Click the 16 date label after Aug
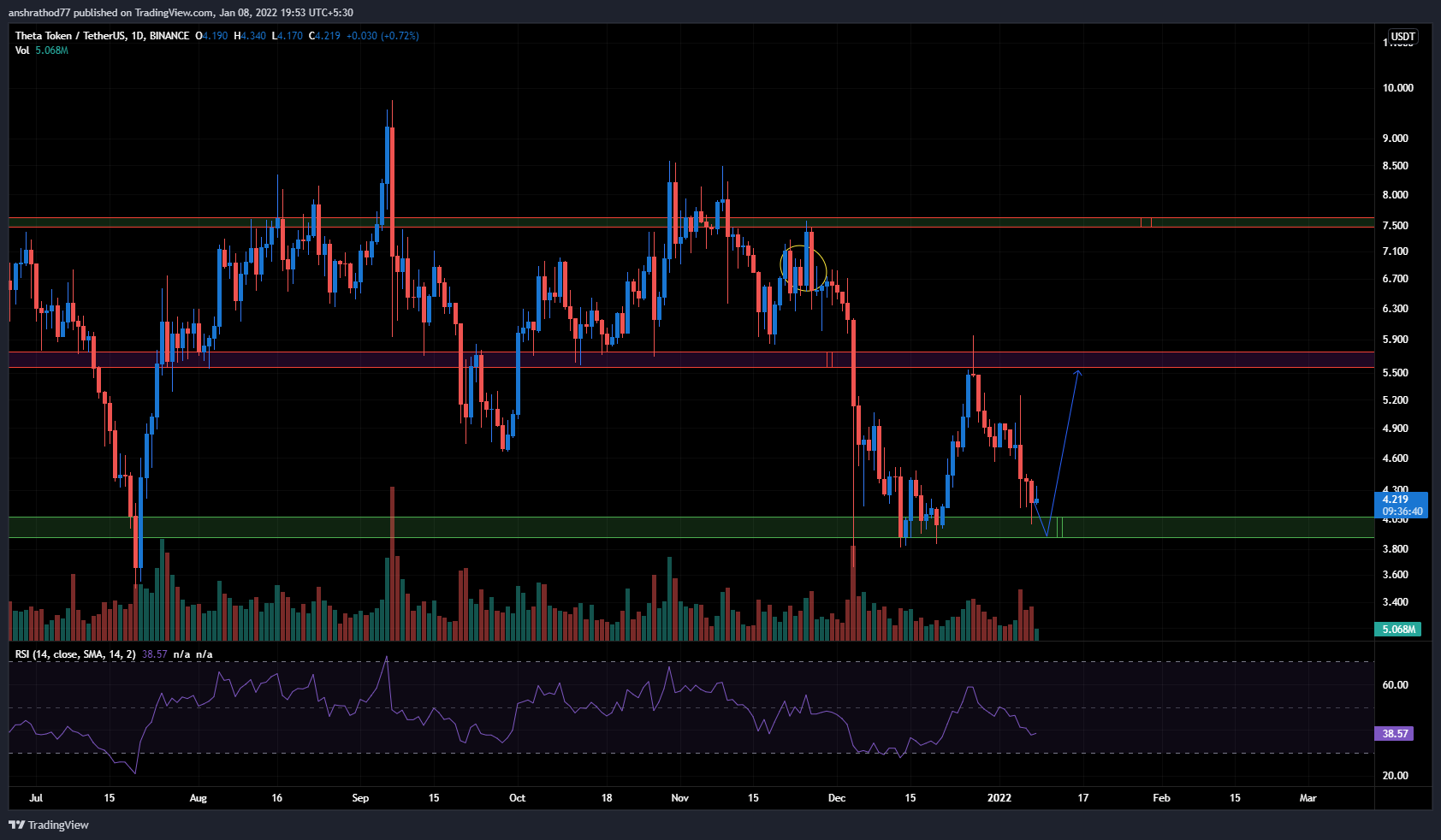 pos(276,798)
